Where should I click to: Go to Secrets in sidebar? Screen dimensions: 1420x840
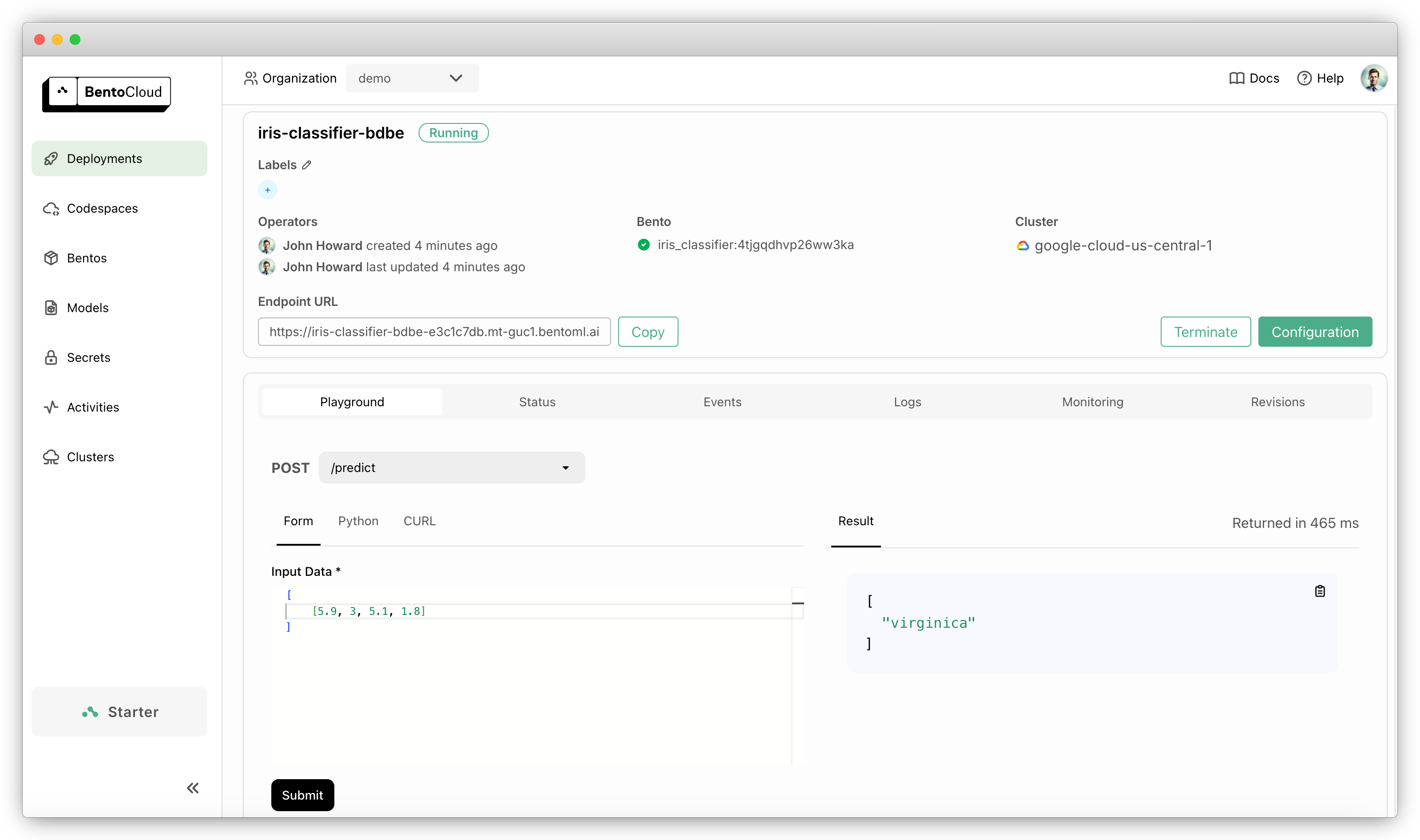click(119, 358)
